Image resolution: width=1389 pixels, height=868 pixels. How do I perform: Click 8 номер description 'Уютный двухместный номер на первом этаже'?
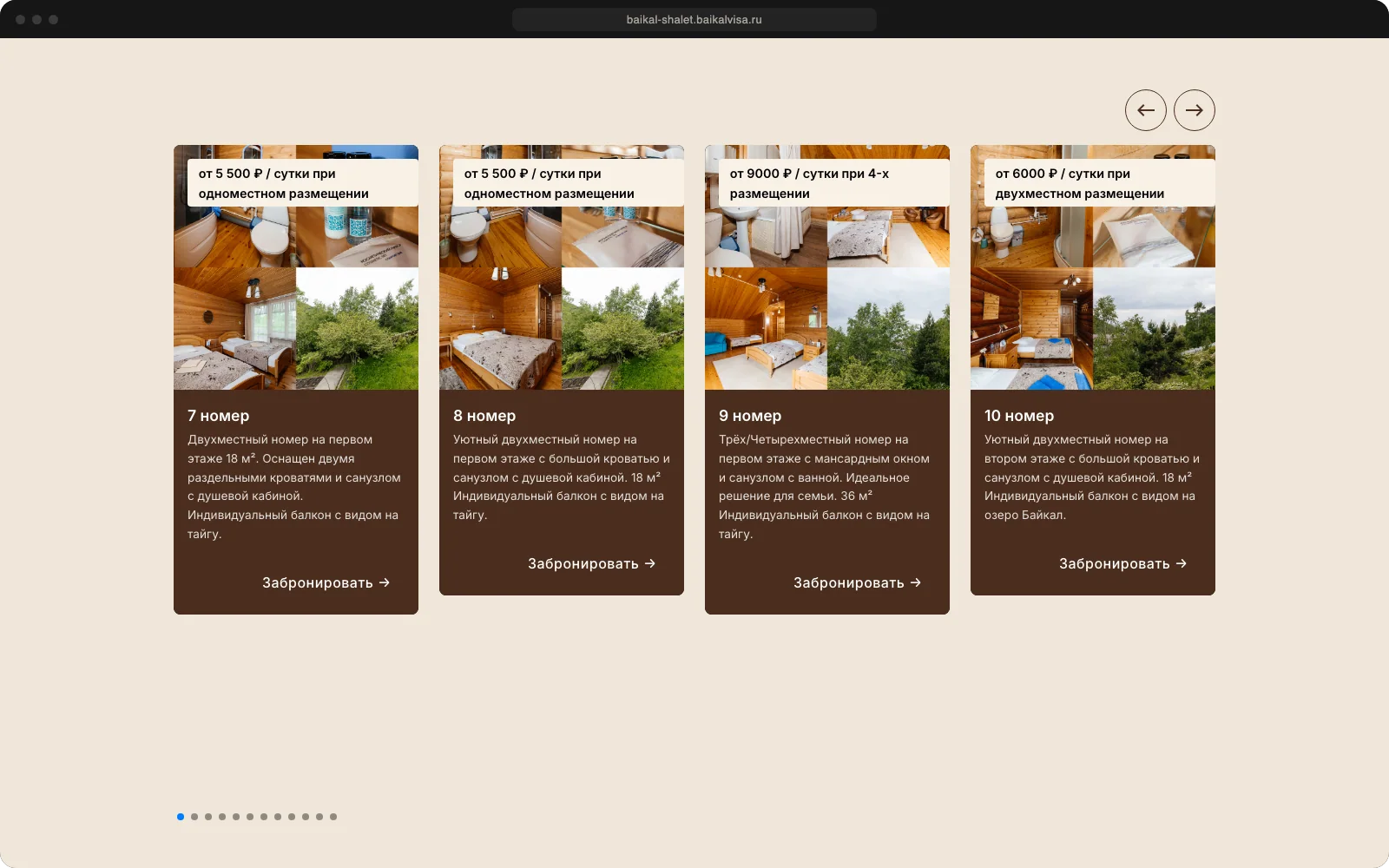562,477
